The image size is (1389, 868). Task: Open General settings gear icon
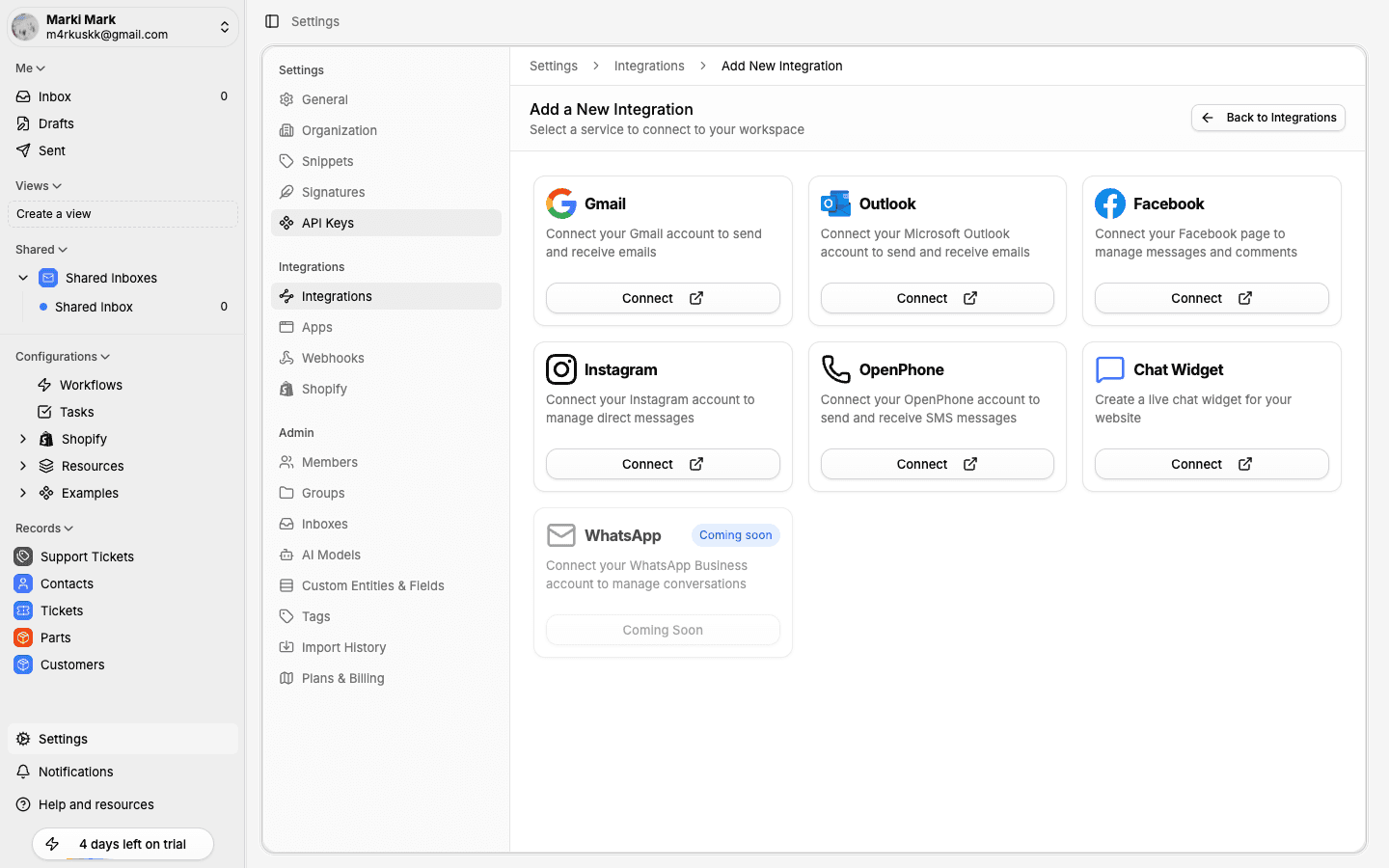point(286,99)
